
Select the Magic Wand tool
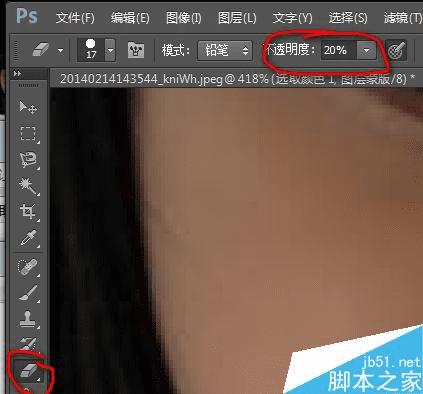[28, 186]
